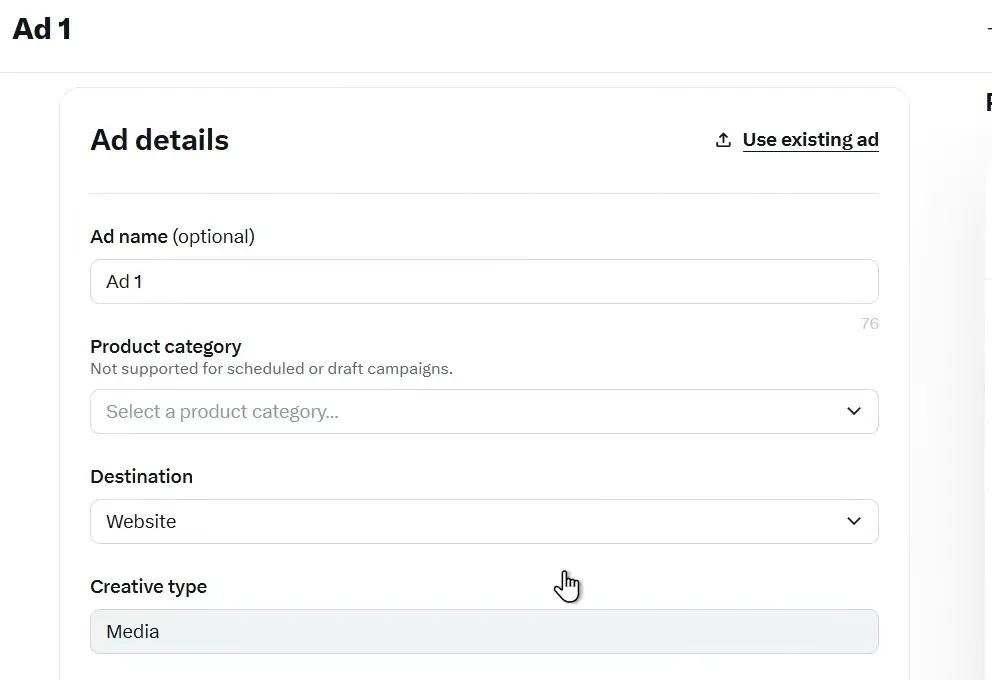Click the Ad 1 text inside name field
Image resolution: width=992 pixels, height=680 pixels.
click(x=124, y=282)
